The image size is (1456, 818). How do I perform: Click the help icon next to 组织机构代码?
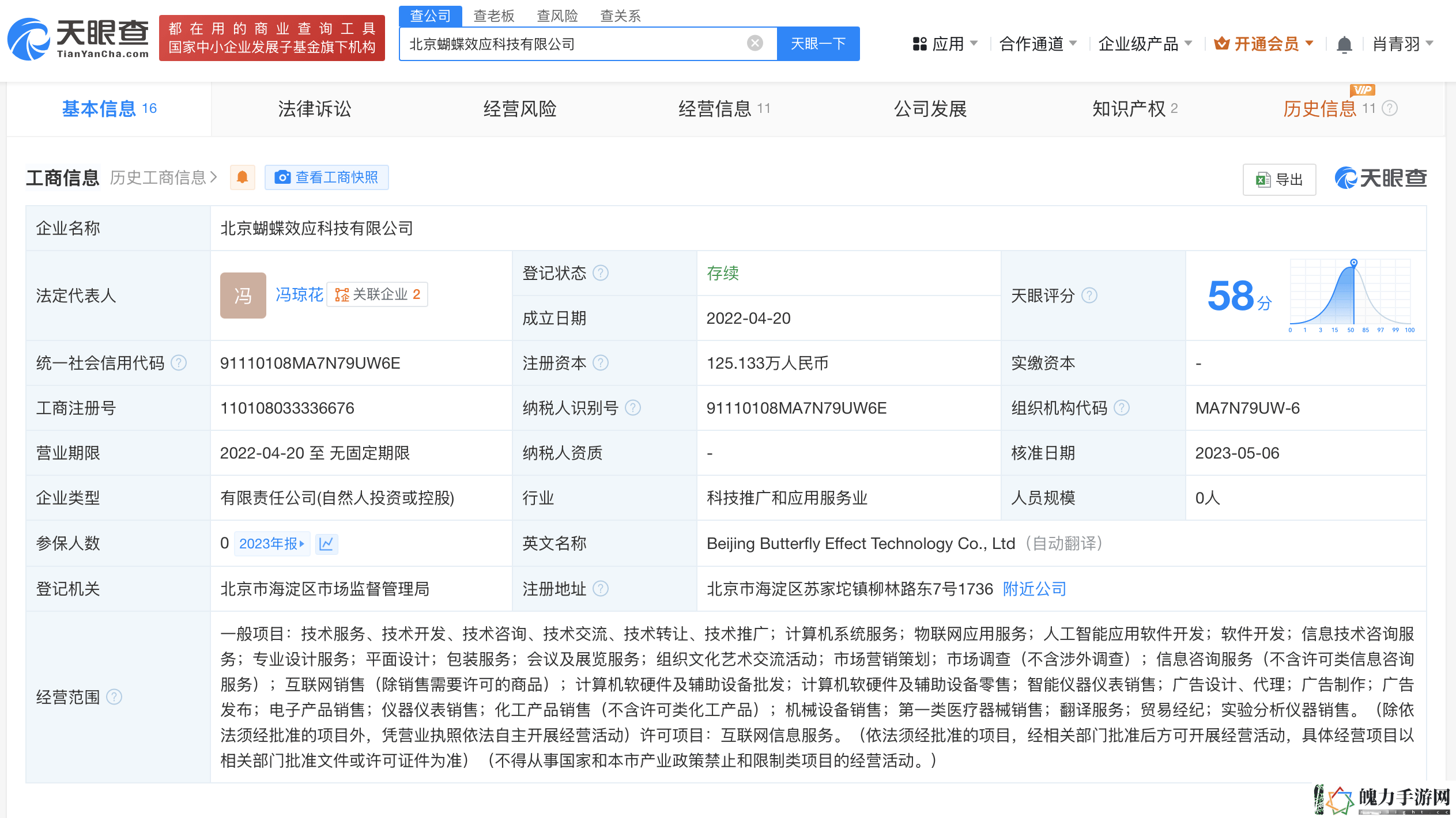[x=1122, y=408]
